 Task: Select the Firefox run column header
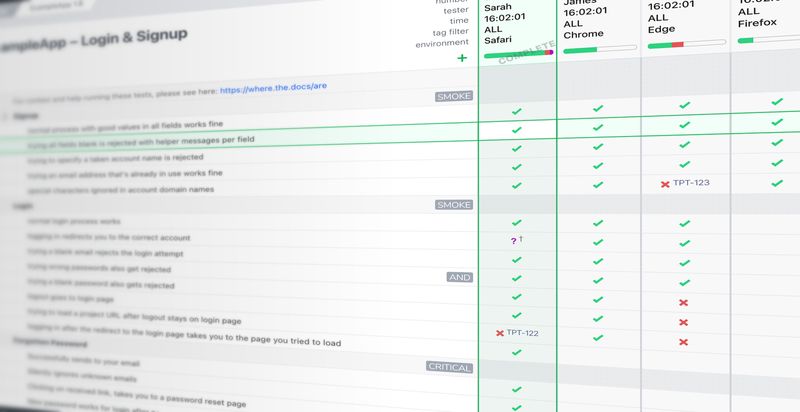pyautogui.click(x=765, y=23)
